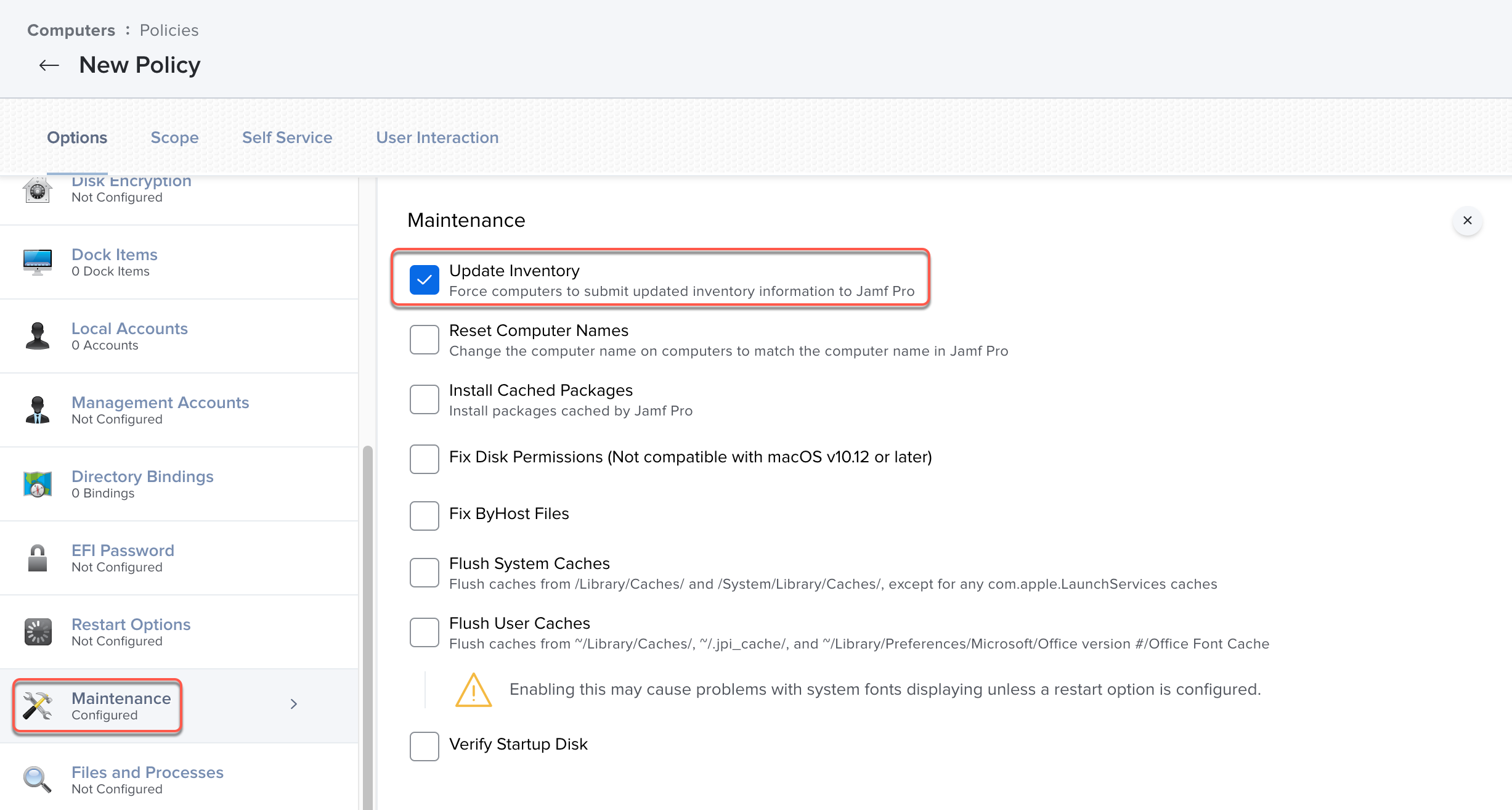
Task: Click the chevron on the Maintenance row
Action: [294, 704]
